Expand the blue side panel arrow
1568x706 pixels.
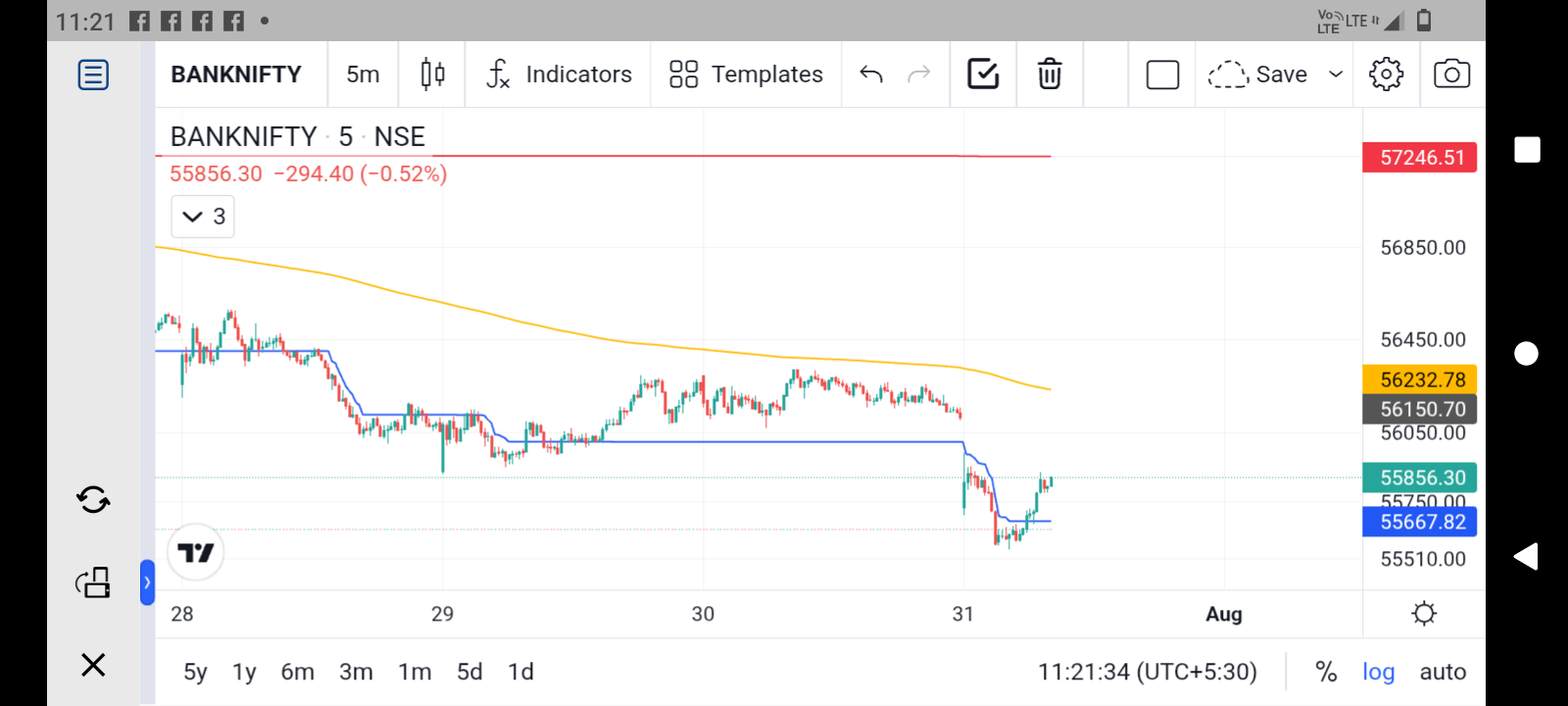click(147, 582)
